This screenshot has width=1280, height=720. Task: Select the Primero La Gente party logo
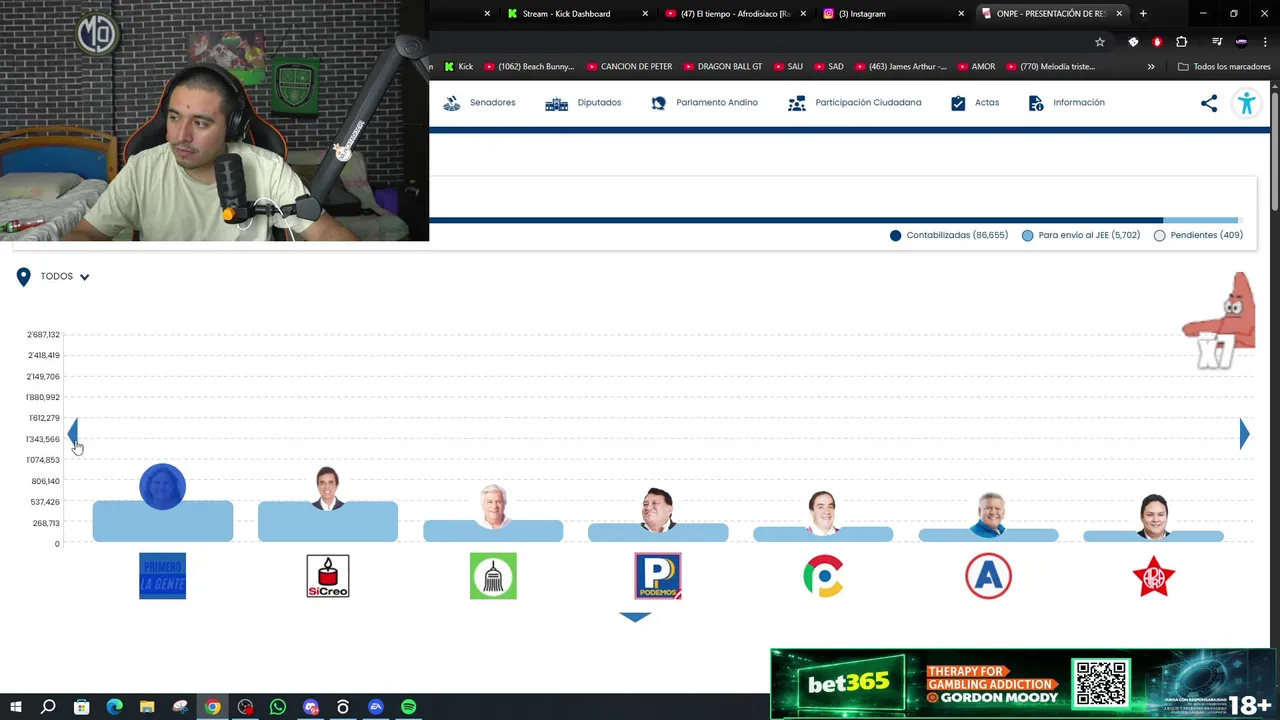click(x=163, y=576)
